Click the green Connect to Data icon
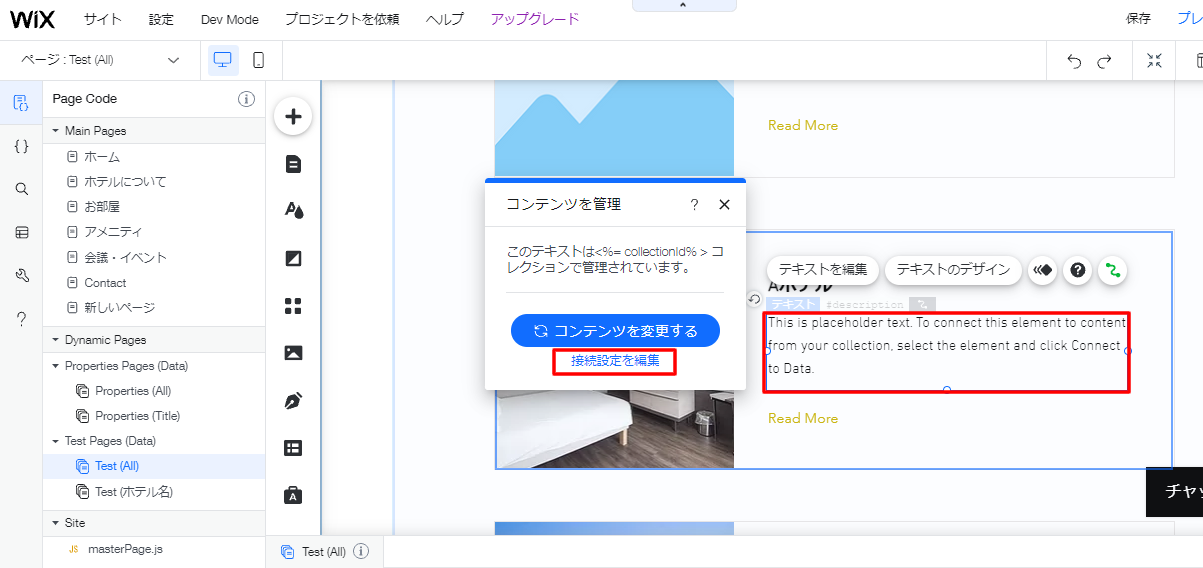This screenshot has height=568, width=1203. (1111, 270)
